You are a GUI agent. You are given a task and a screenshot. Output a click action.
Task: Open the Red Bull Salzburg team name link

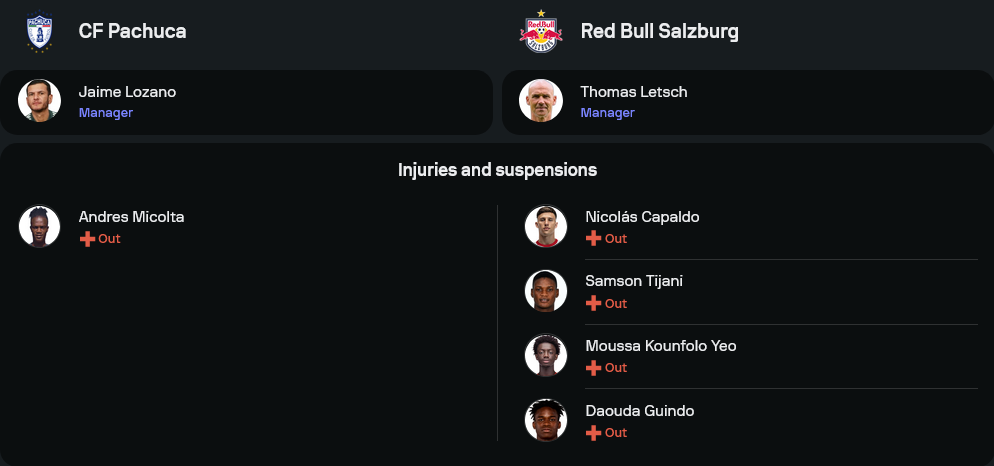tap(659, 31)
